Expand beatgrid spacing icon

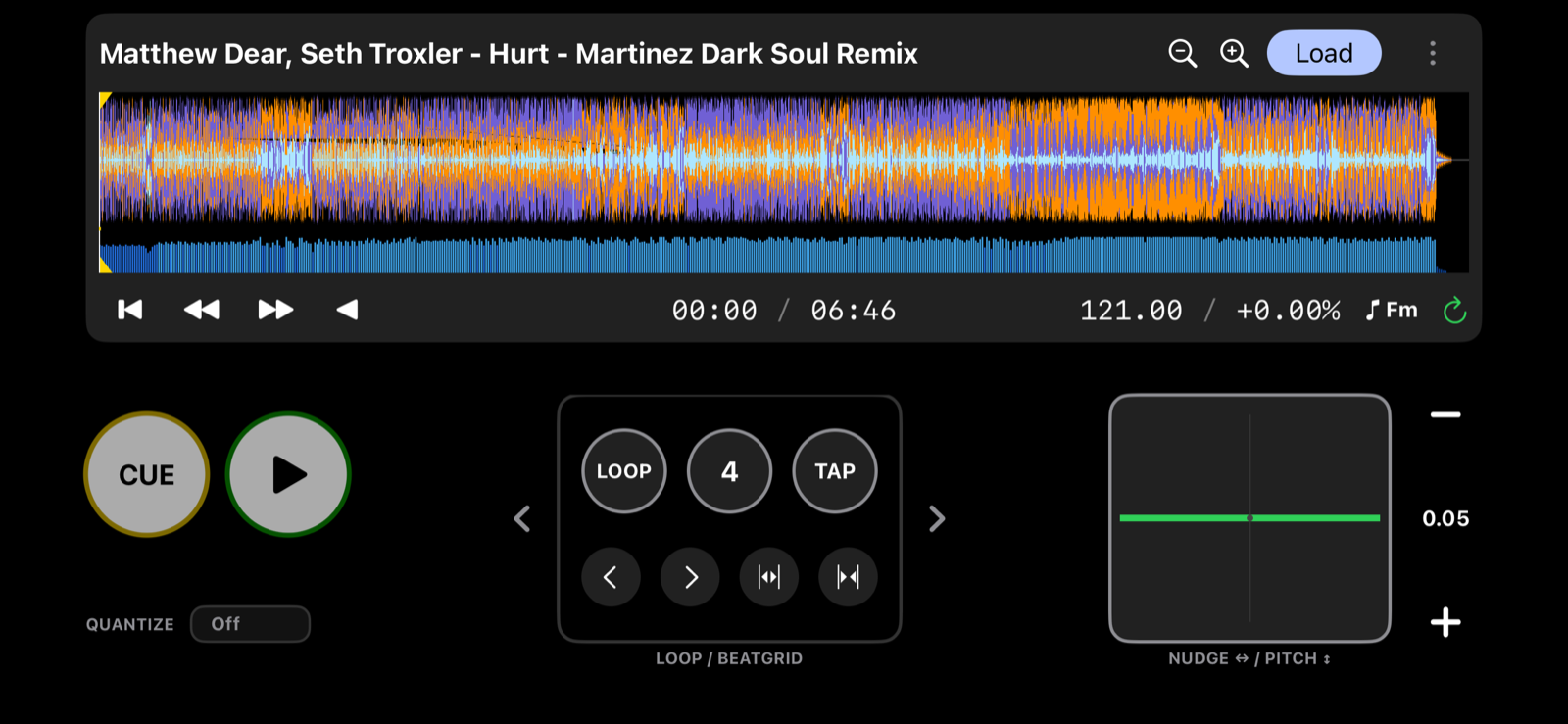pos(769,577)
